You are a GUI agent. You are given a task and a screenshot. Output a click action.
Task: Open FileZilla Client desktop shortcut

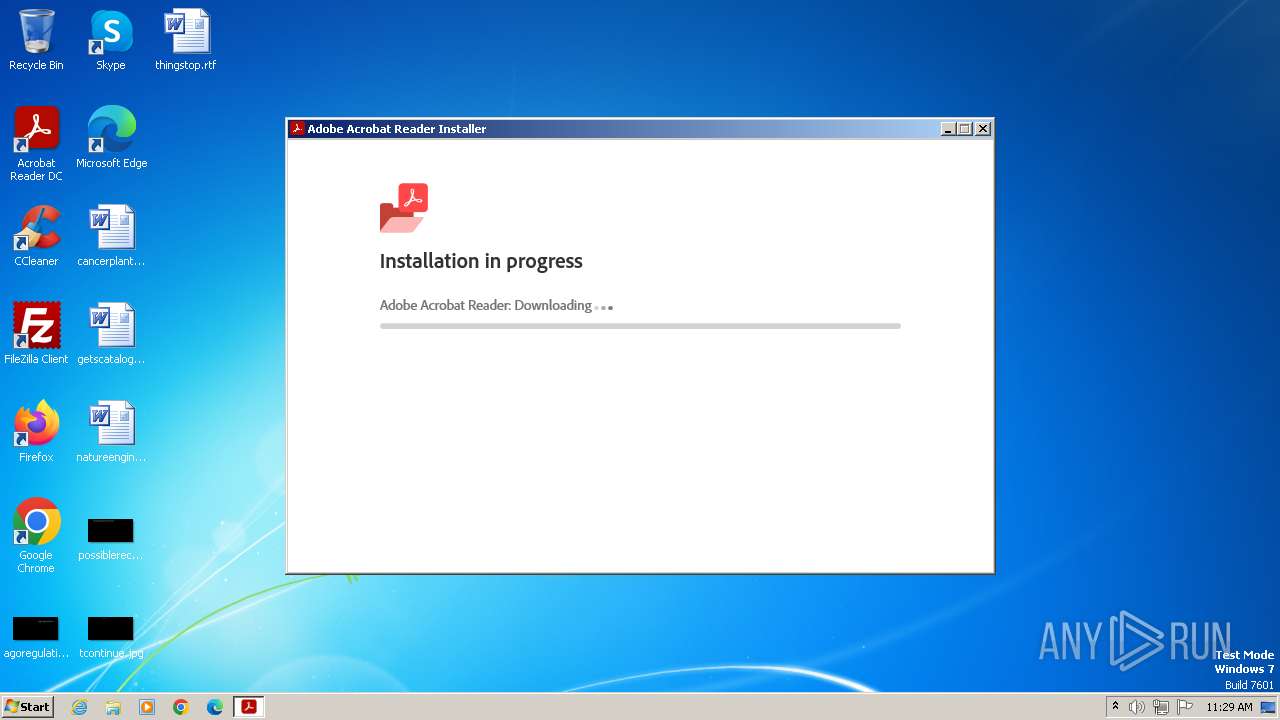coord(36,334)
